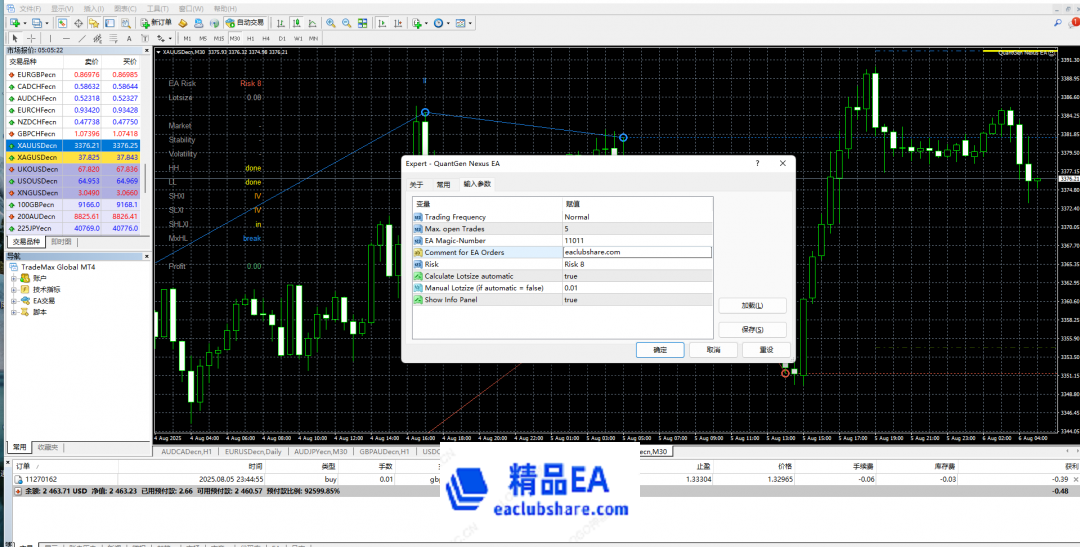Switch chart timeframe to MN
This screenshot has height=547, width=1080.
(313, 39)
